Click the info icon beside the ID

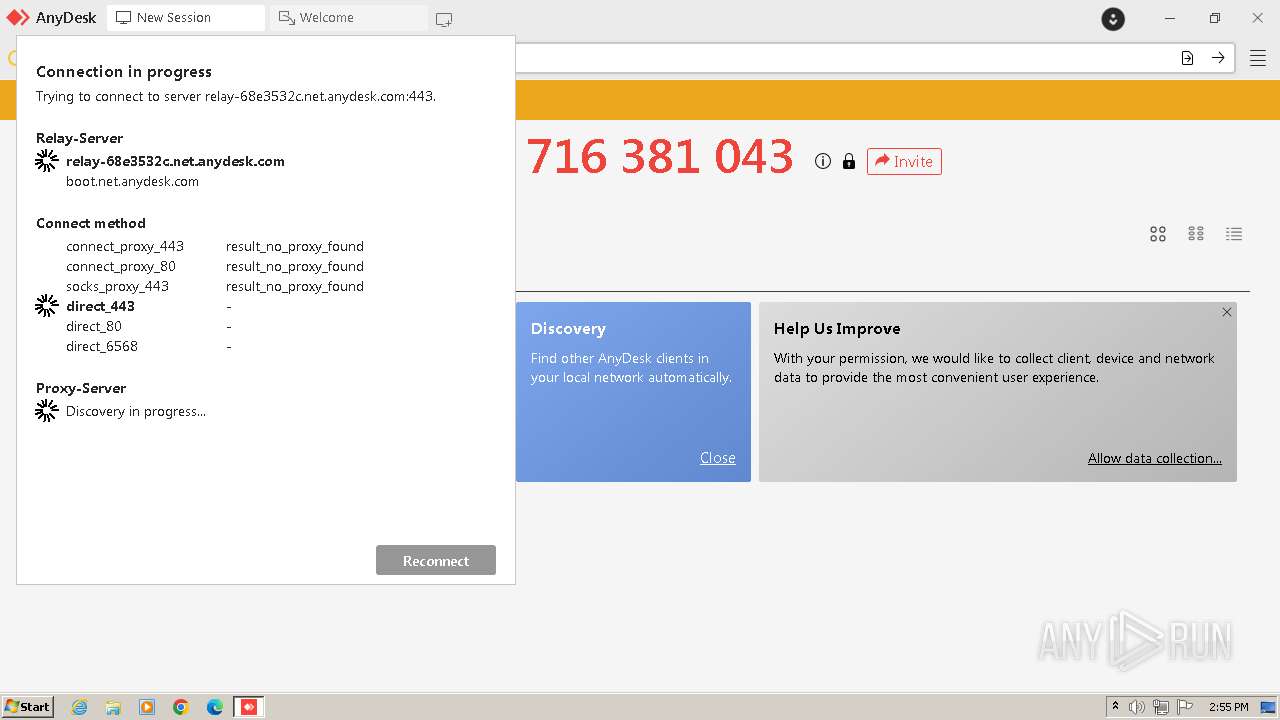point(823,161)
